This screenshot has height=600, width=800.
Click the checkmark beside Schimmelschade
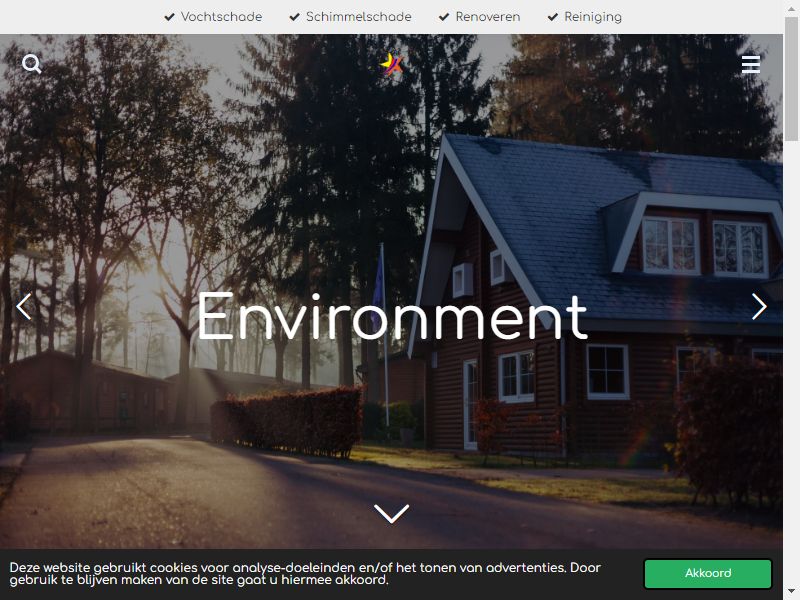point(294,17)
